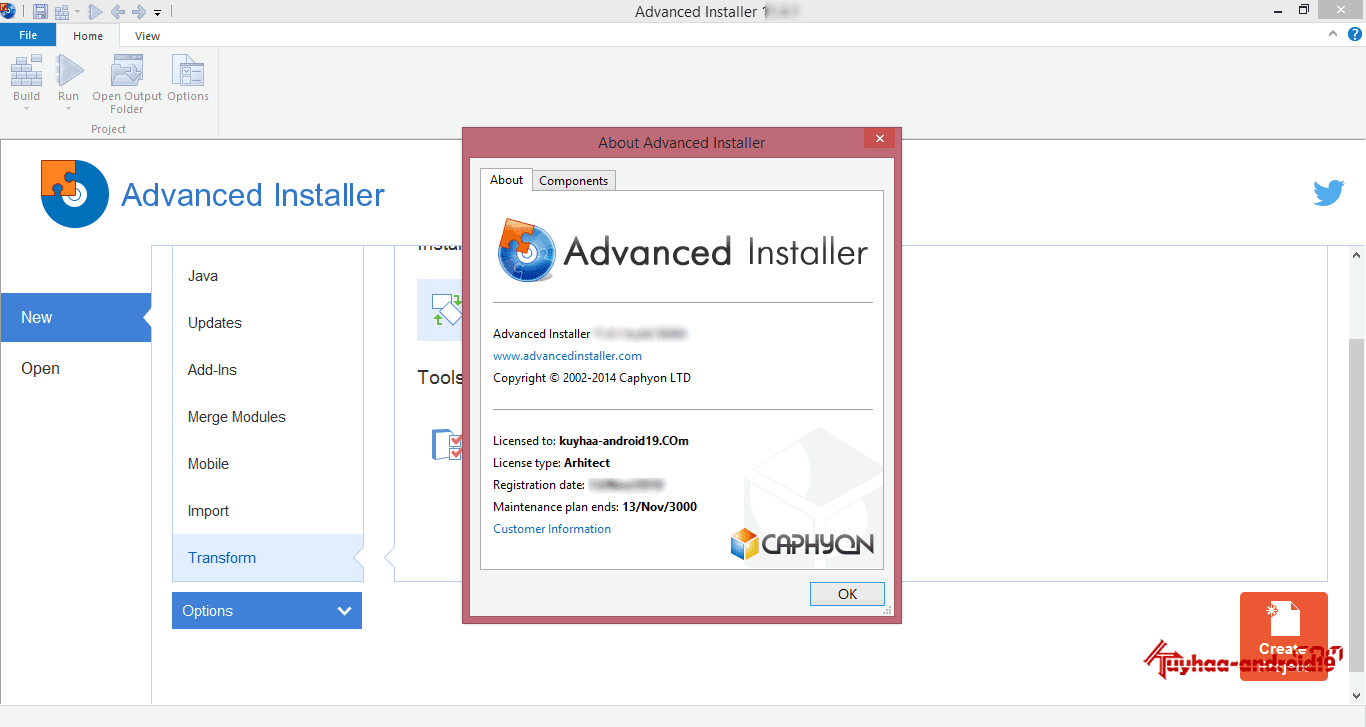Screen dimensions: 1366x727
Task: Expand the blue Options dropdown panel
Action: pyautogui.click(x=267, y=611)
